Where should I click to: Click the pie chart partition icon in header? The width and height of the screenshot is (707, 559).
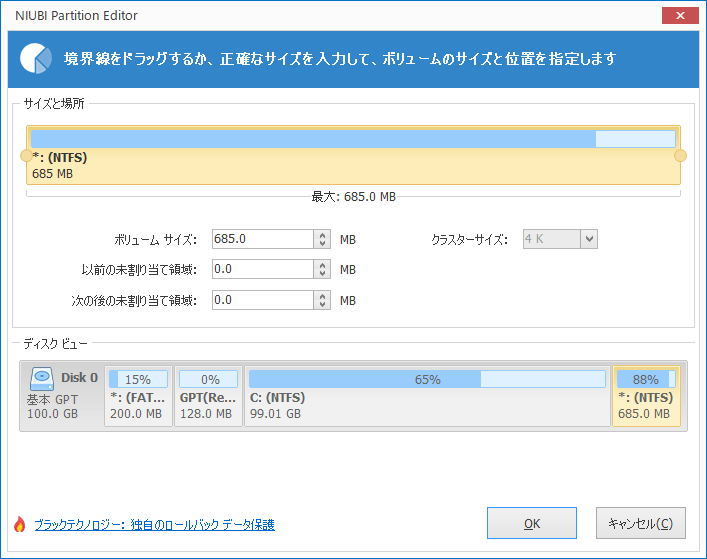tap(35, 59)
